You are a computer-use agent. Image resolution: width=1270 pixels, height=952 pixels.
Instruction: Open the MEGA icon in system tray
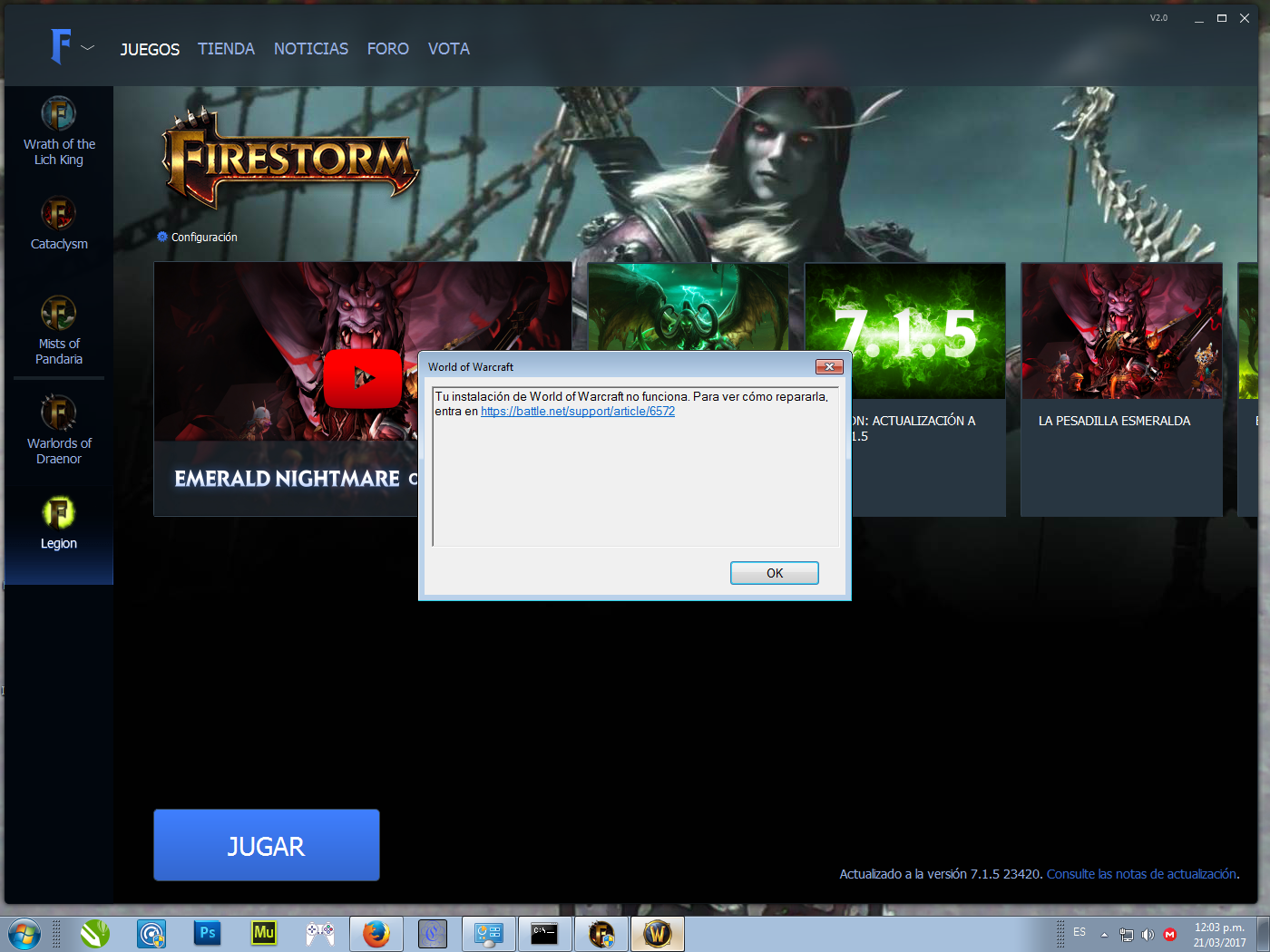pyautogui.click(x=1170, y=935)
